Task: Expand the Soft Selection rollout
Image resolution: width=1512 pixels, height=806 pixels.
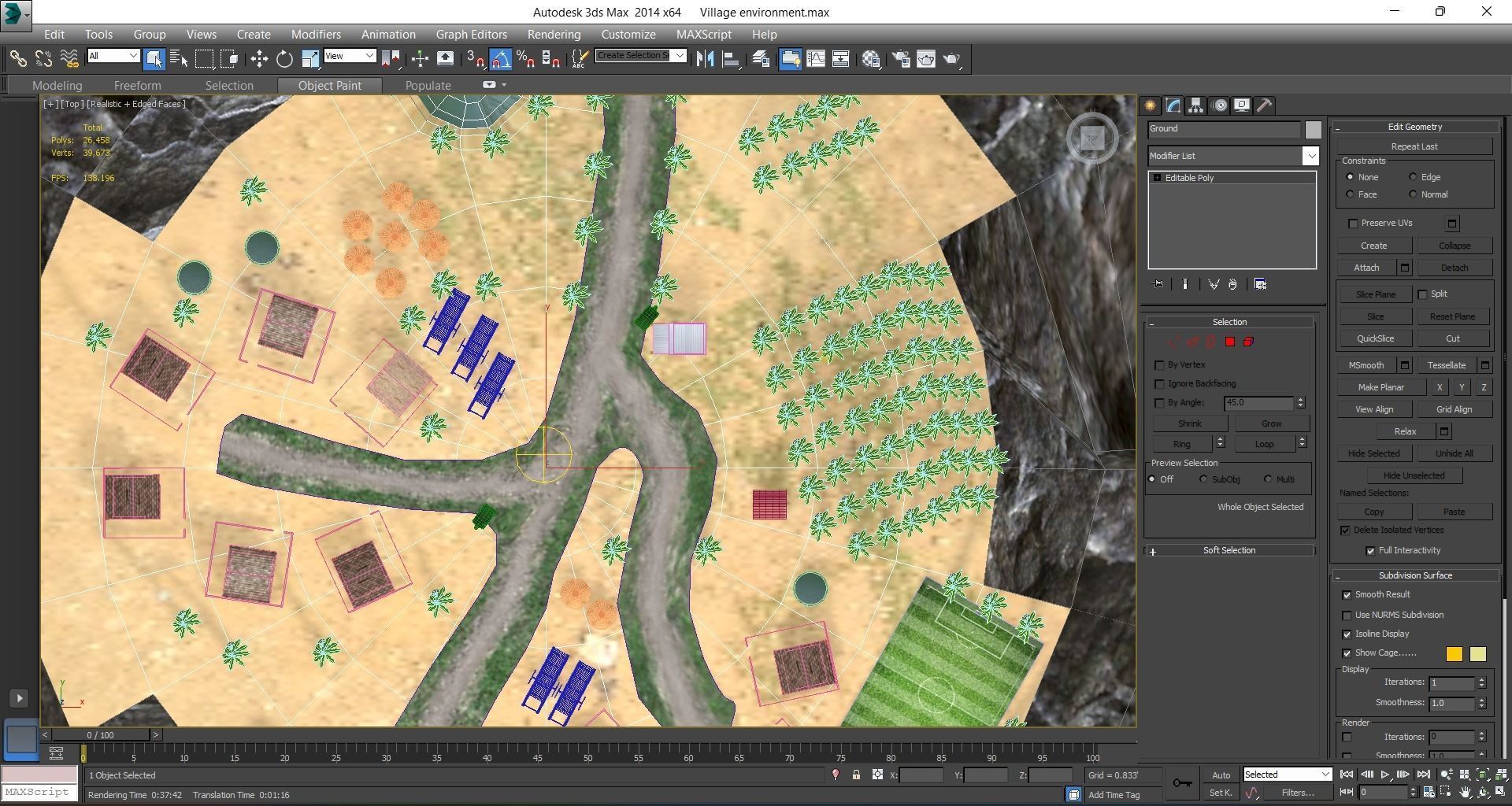Action: pos(1229,551)
